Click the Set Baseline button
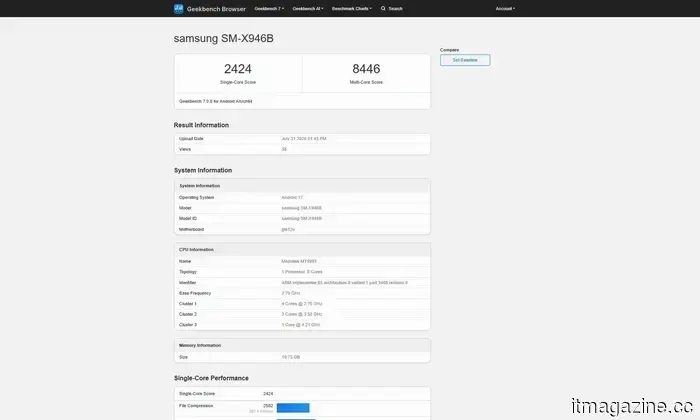The height and width of the screenshot is (420, 700). click(x=465, y=60)
